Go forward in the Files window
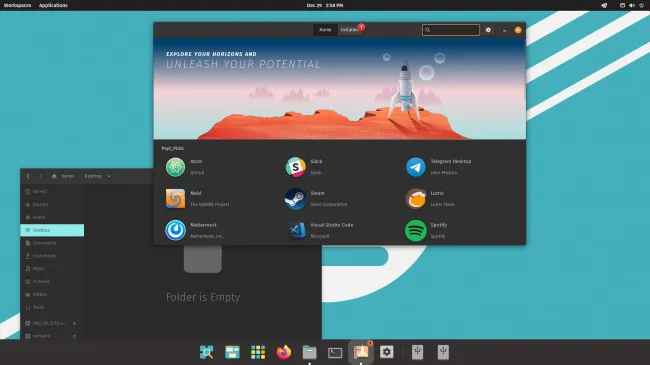 click(x=41, y=176)
